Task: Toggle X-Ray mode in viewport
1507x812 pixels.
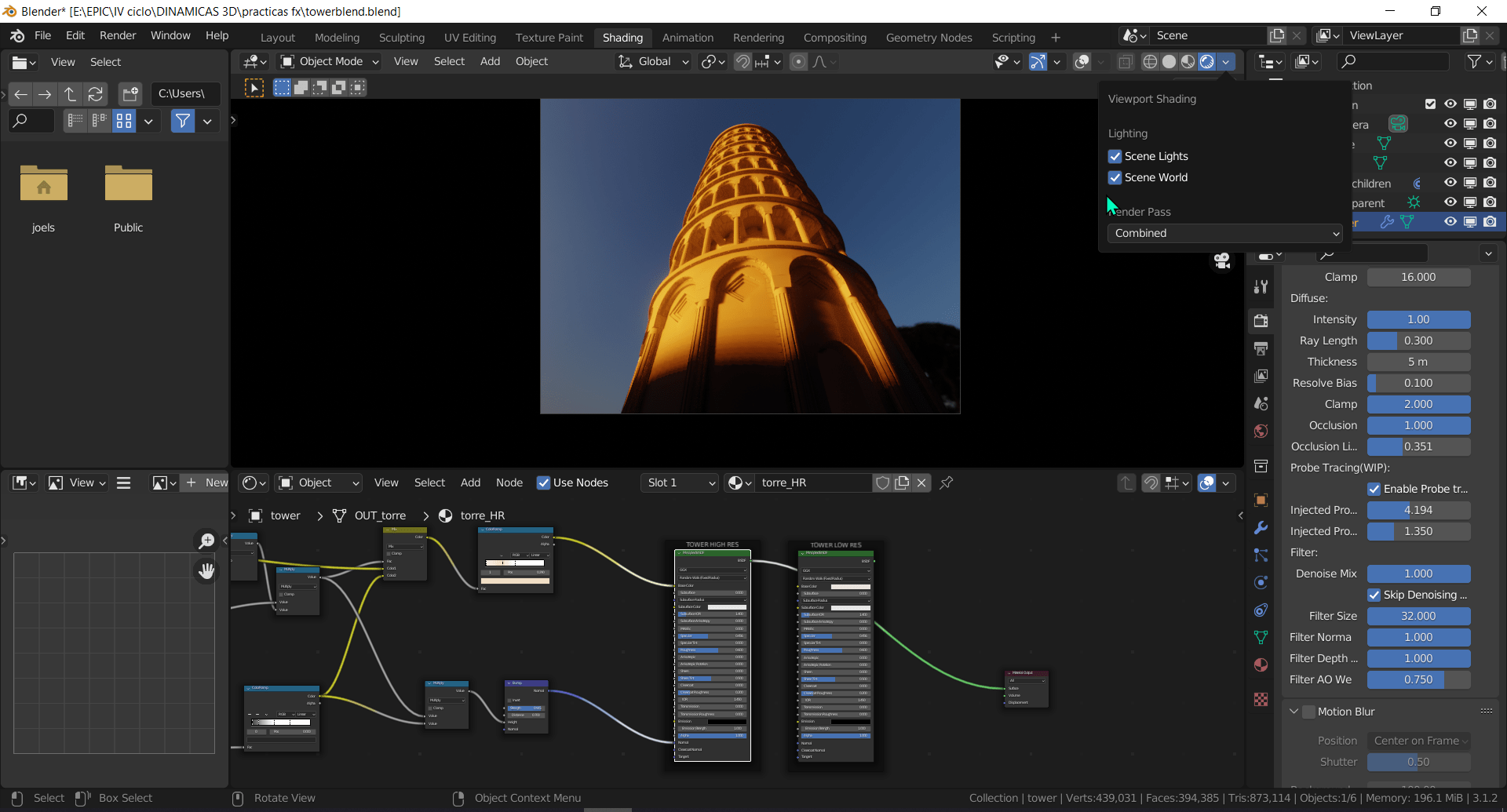Action: (1125, 62)
